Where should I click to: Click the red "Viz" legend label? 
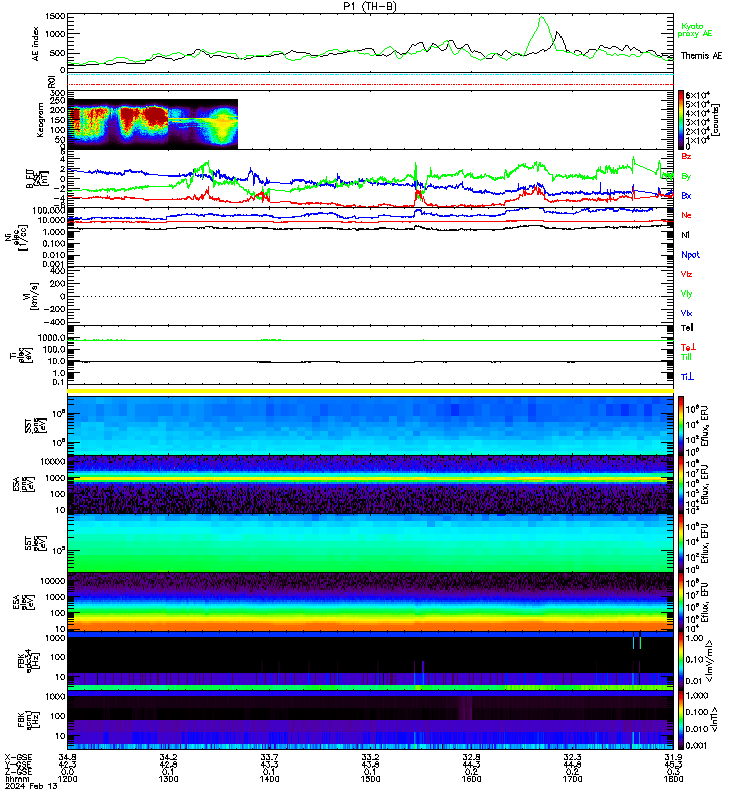pos(686,274)
